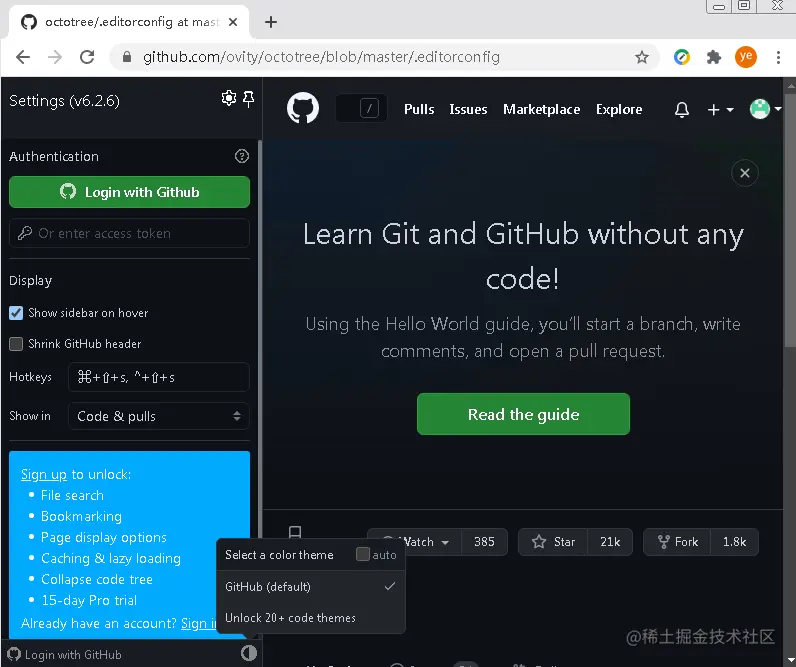Open a new browser tab
Image resolution: width=796 pixels, height=667 pixels.
271,22
